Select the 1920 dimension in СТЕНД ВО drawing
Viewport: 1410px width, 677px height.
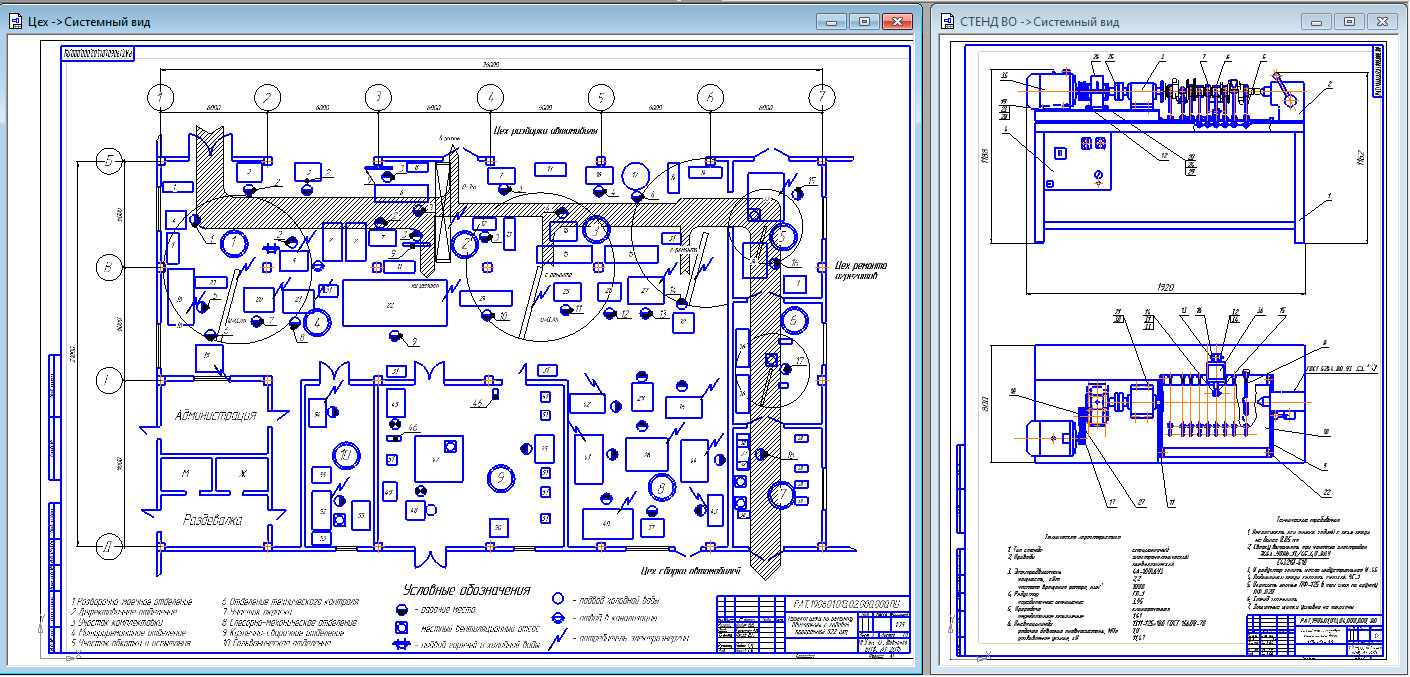(1164, 285)
